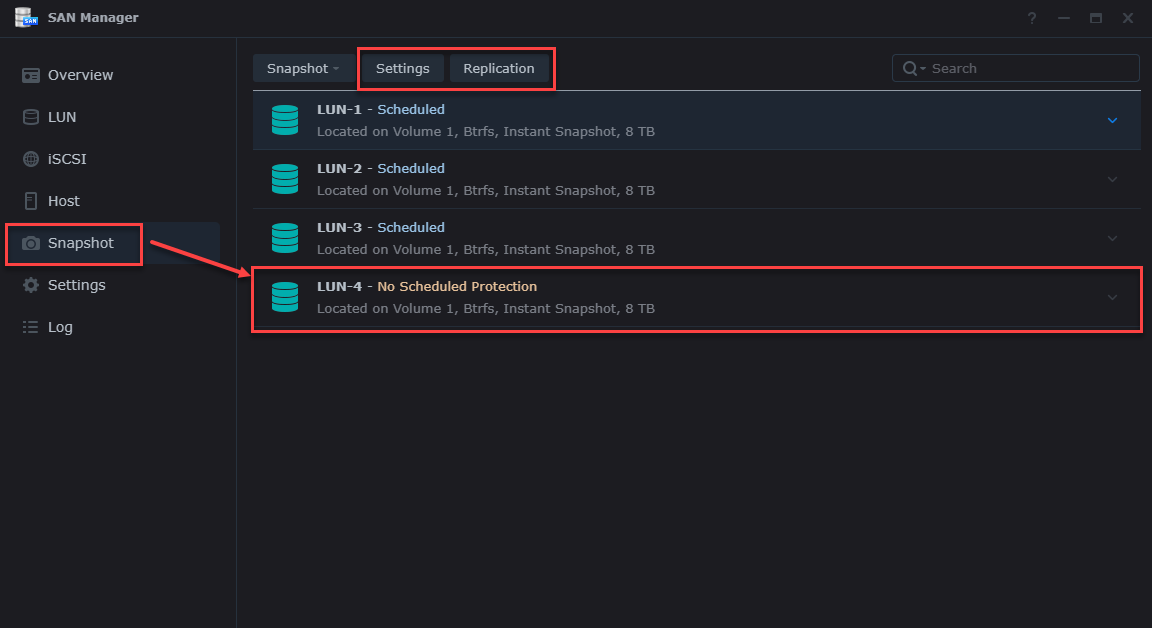Expand the LUN-2 row chevron

1112,179
